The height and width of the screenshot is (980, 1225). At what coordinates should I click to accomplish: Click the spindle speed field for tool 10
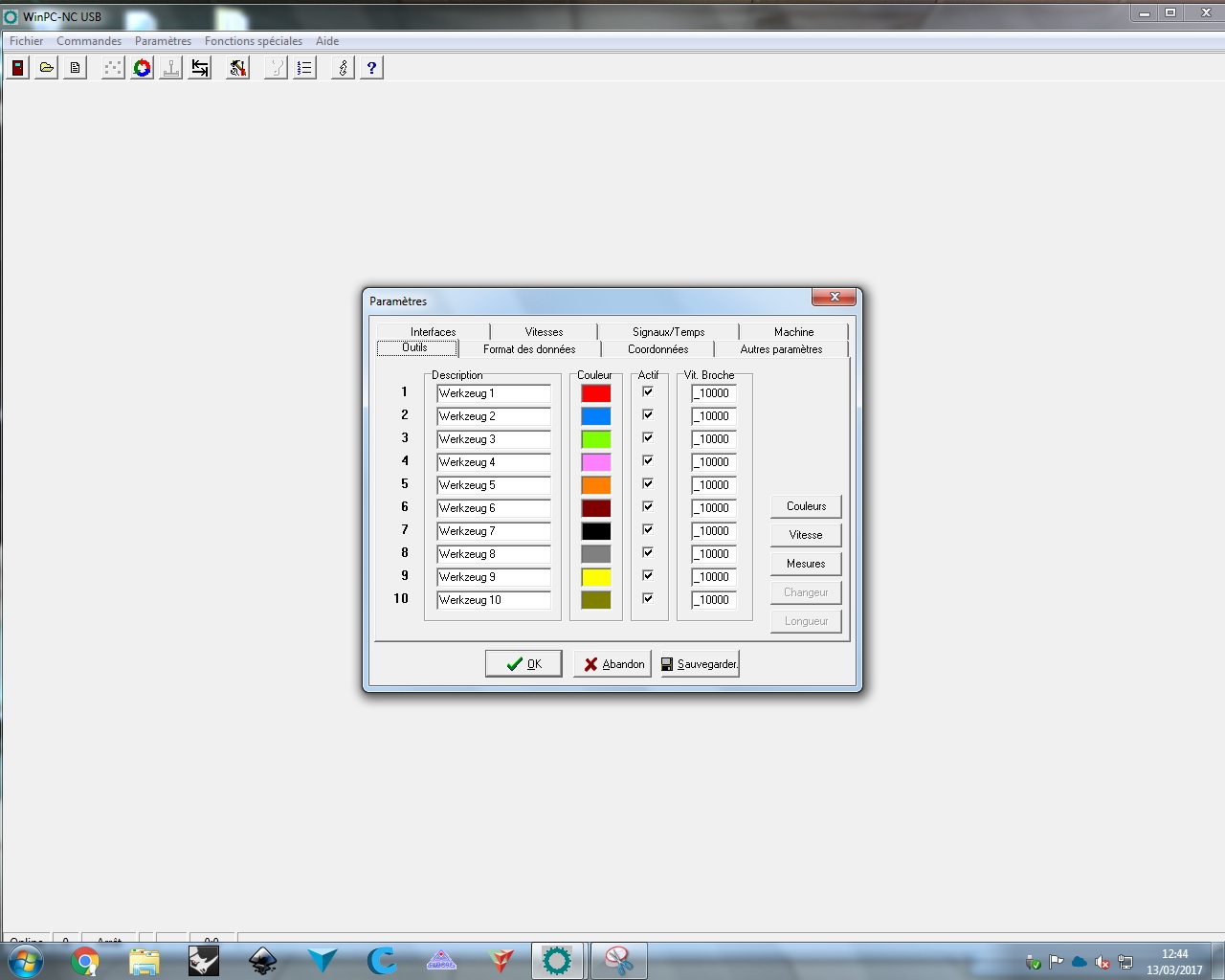(714, 600)
